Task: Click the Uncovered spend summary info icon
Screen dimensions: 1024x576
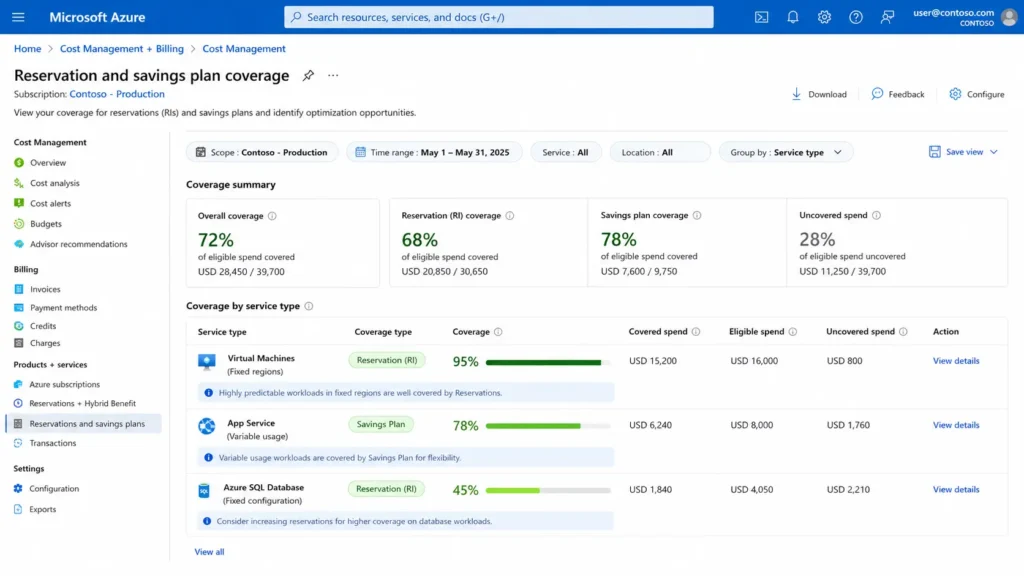Action: 876,216
